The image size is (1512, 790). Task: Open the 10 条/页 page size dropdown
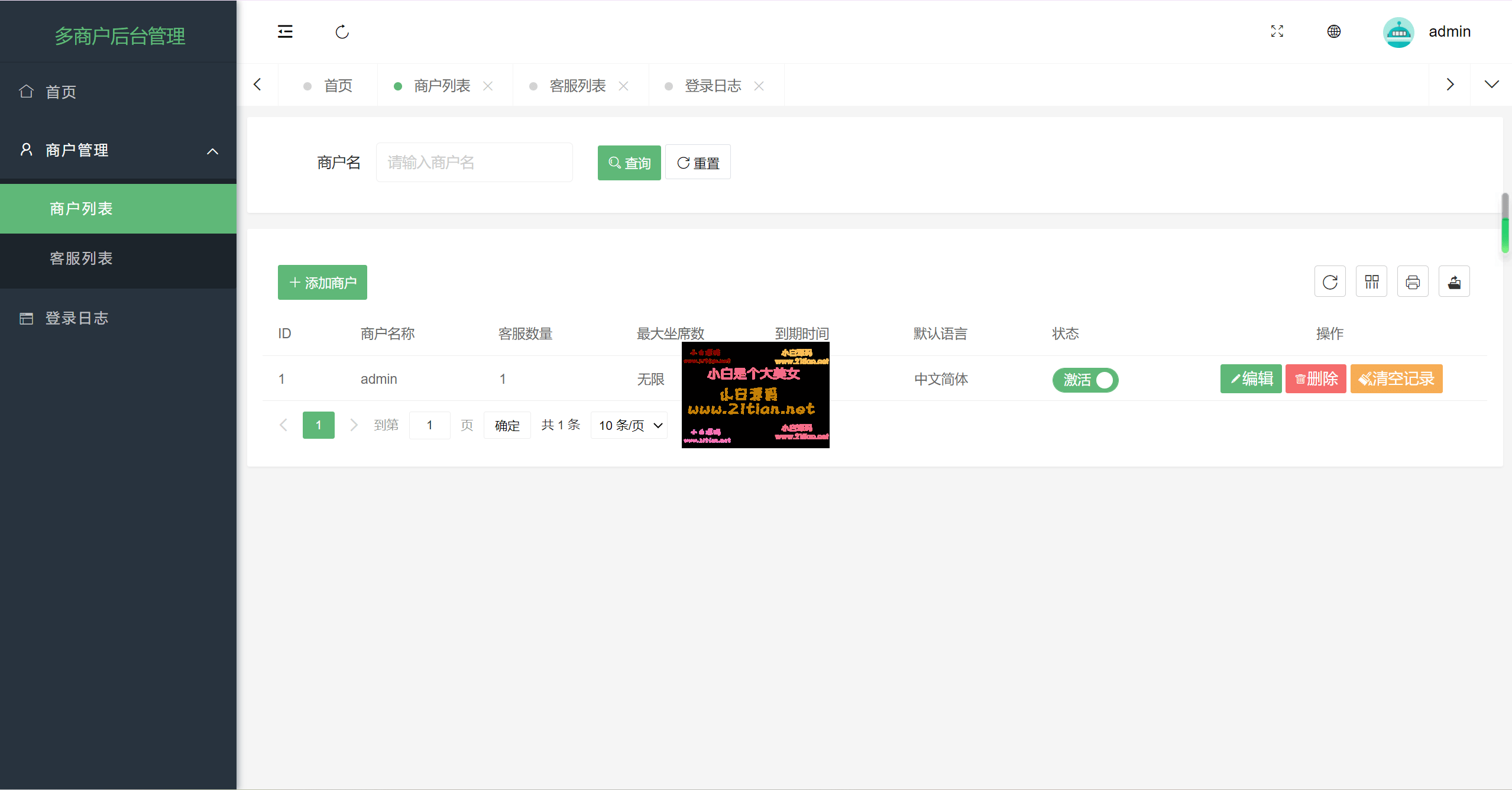coord(629,426)
